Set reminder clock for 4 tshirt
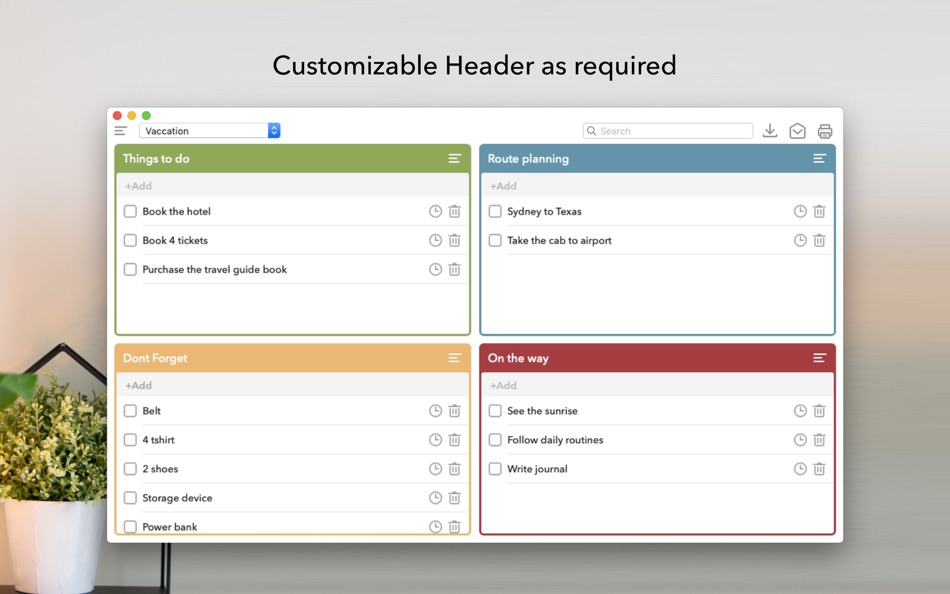 pyautogui.click(x=436, y=440)
